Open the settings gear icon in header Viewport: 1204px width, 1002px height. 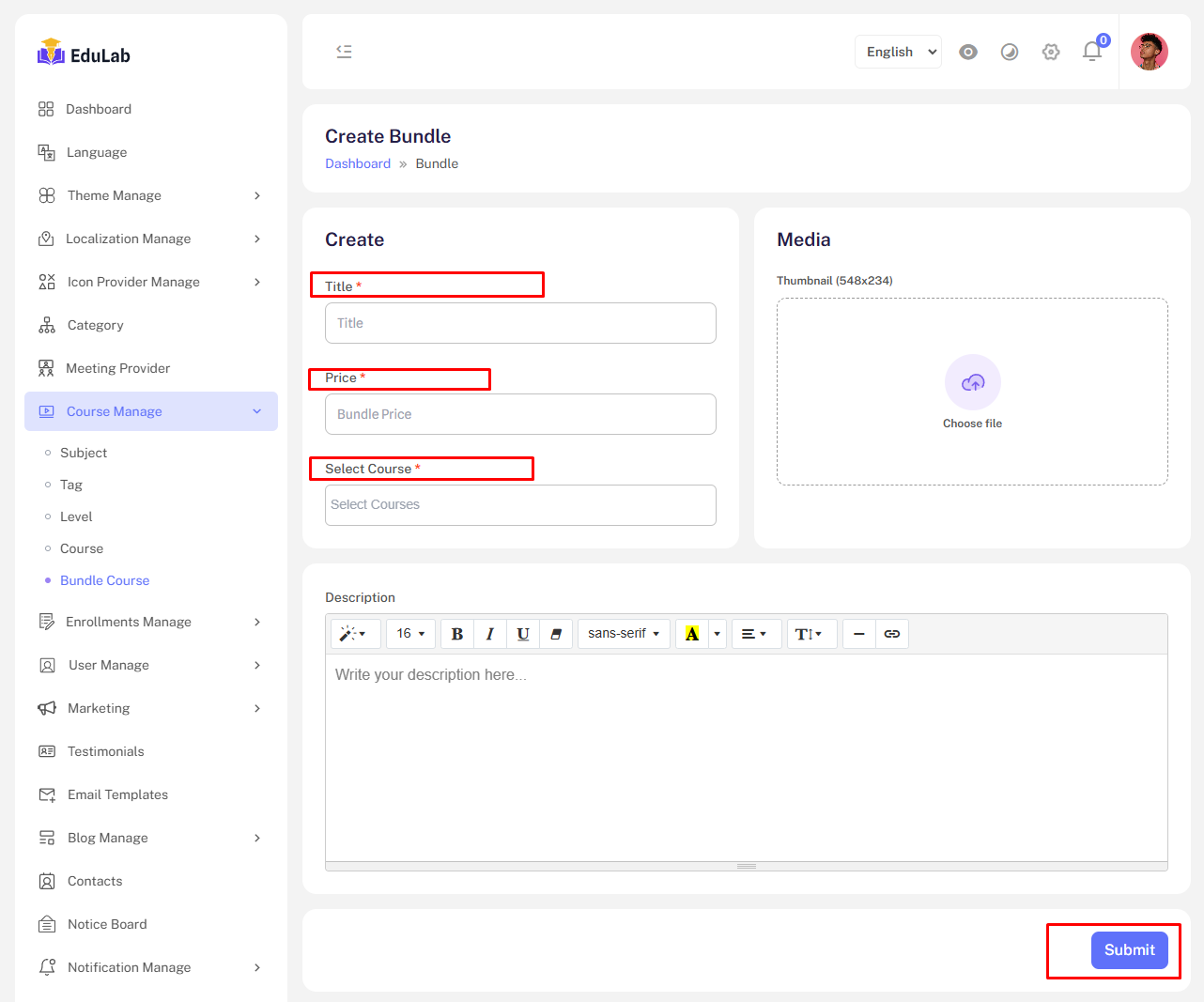coord(1050,52)
